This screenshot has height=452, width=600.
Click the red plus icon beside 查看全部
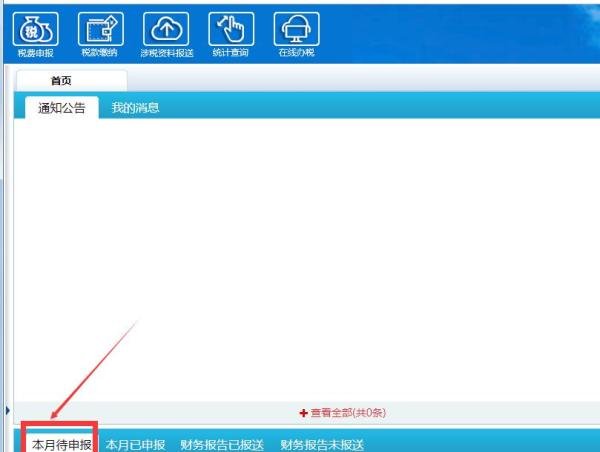click(303, 413)
